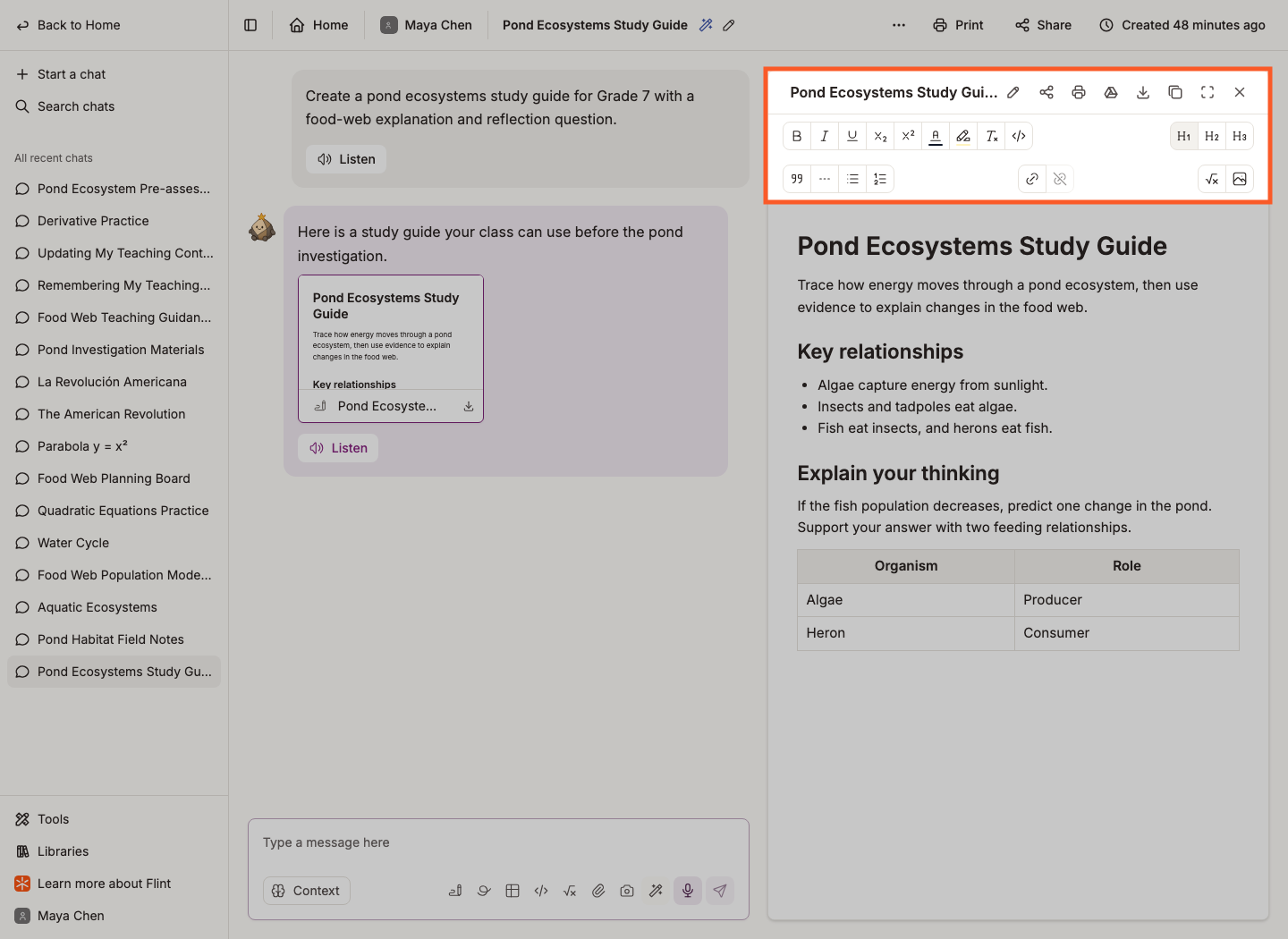Select the H3 heading style
1288x939 pixels.
(x=1240, y=136)
